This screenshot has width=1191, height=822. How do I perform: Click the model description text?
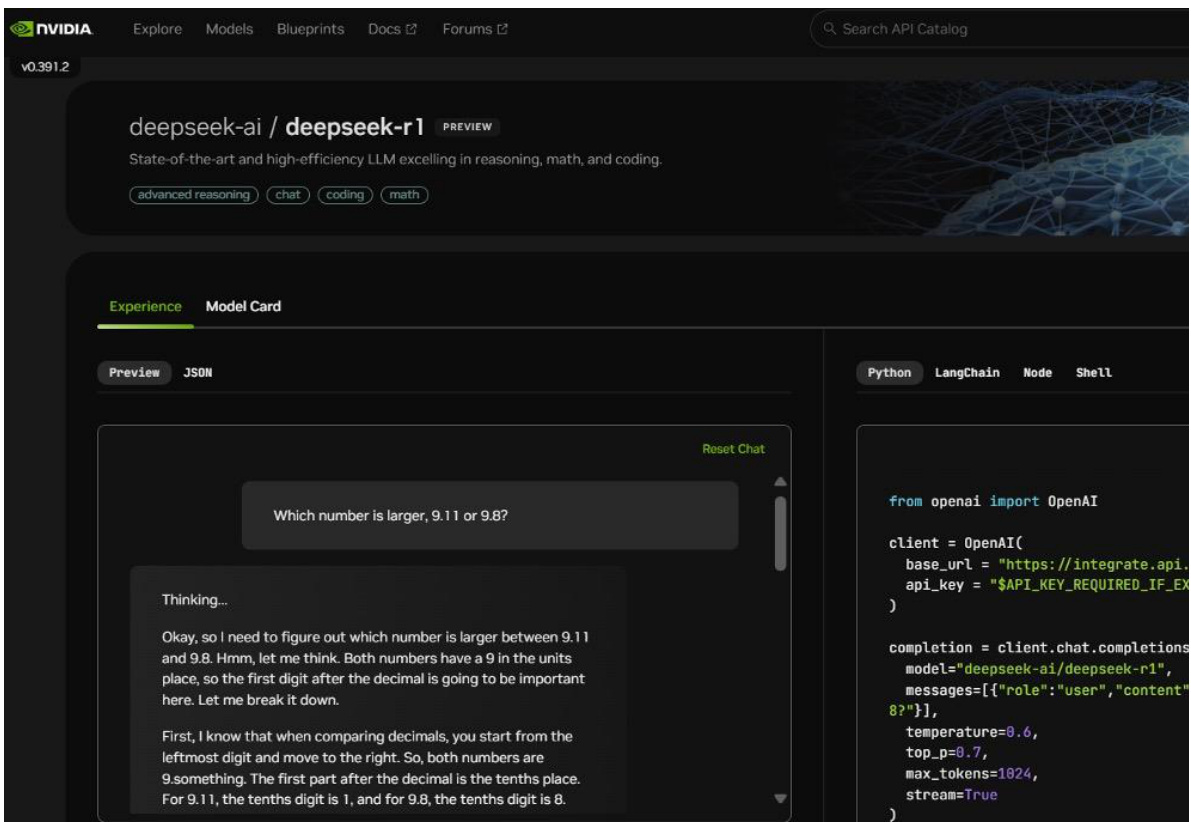[395, 160]
